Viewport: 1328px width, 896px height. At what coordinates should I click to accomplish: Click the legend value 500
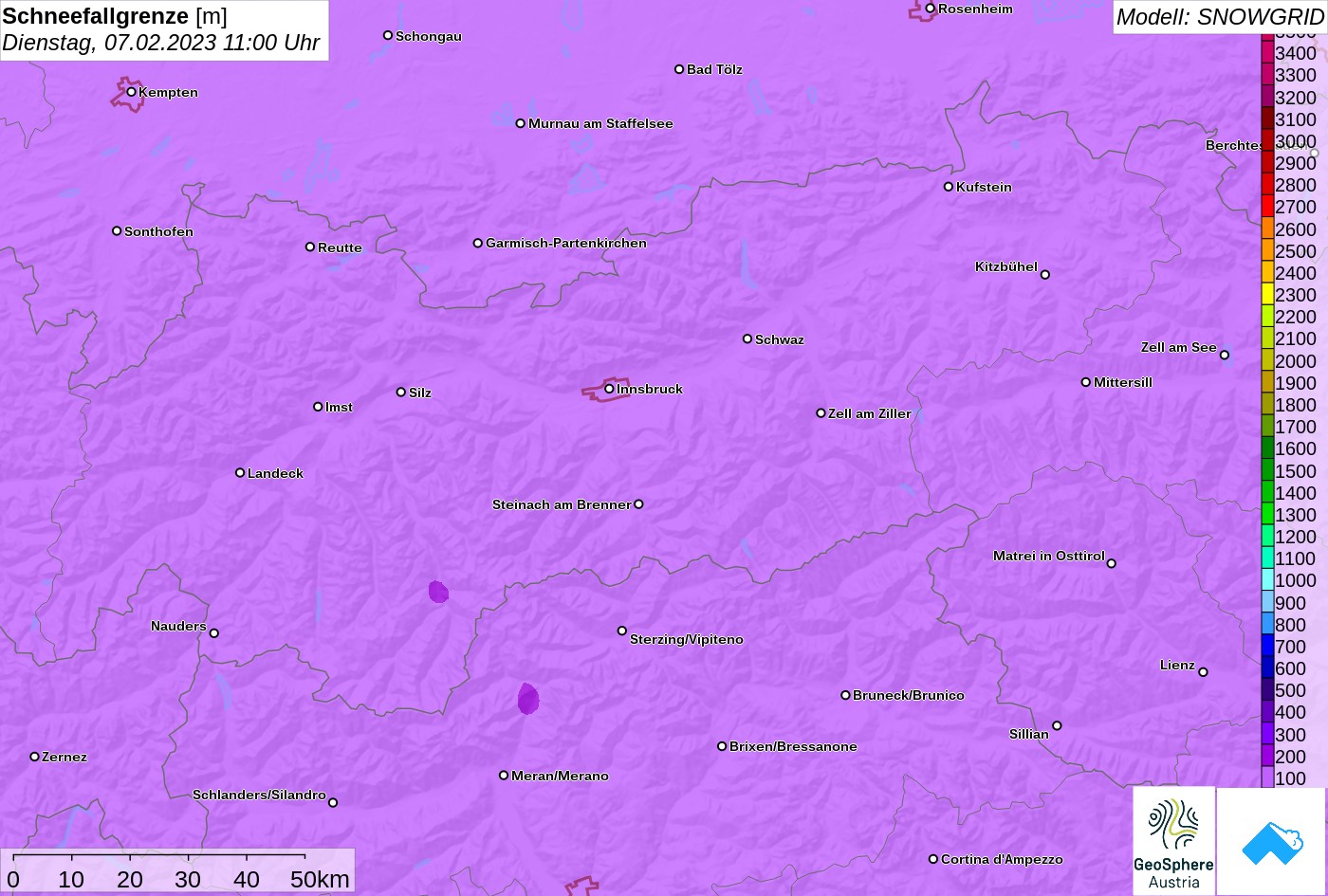(1291, 690)
